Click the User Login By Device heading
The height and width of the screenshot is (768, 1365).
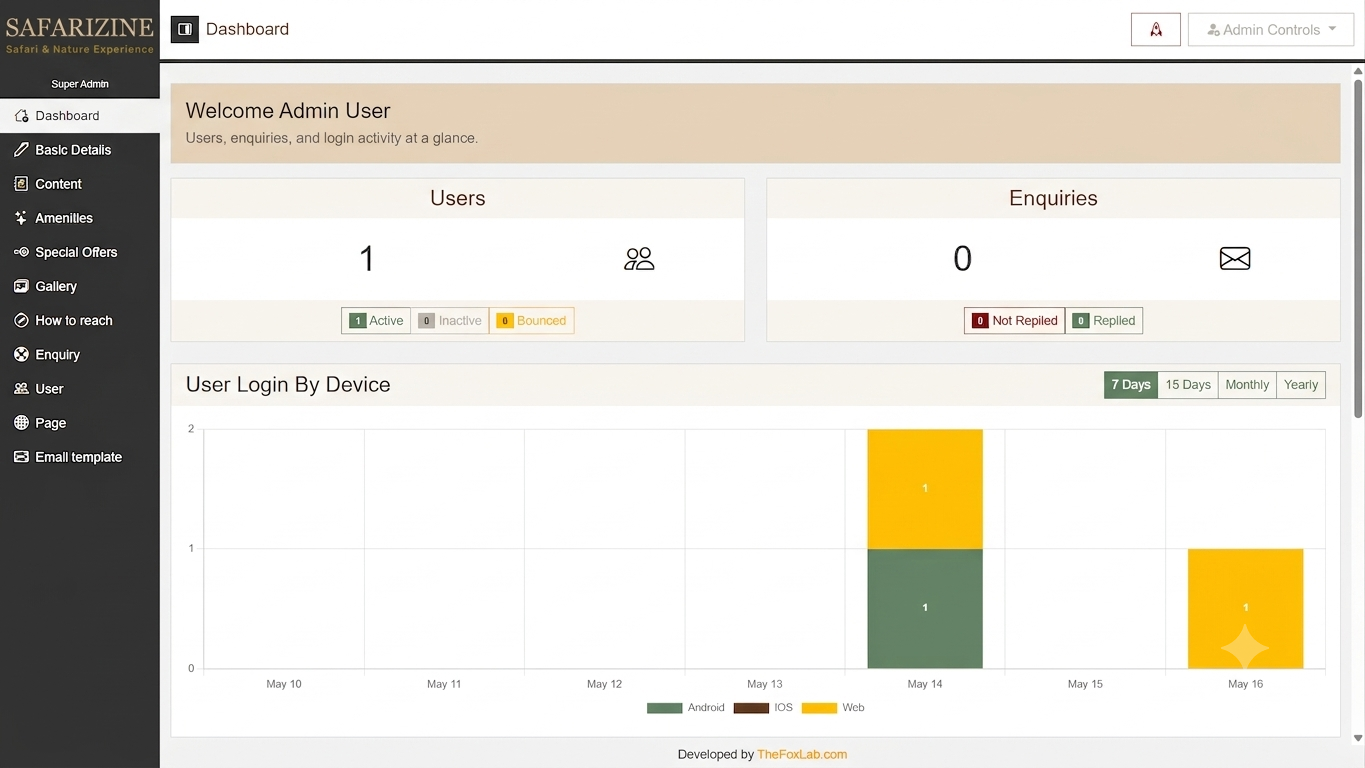(x=288, y=385)
